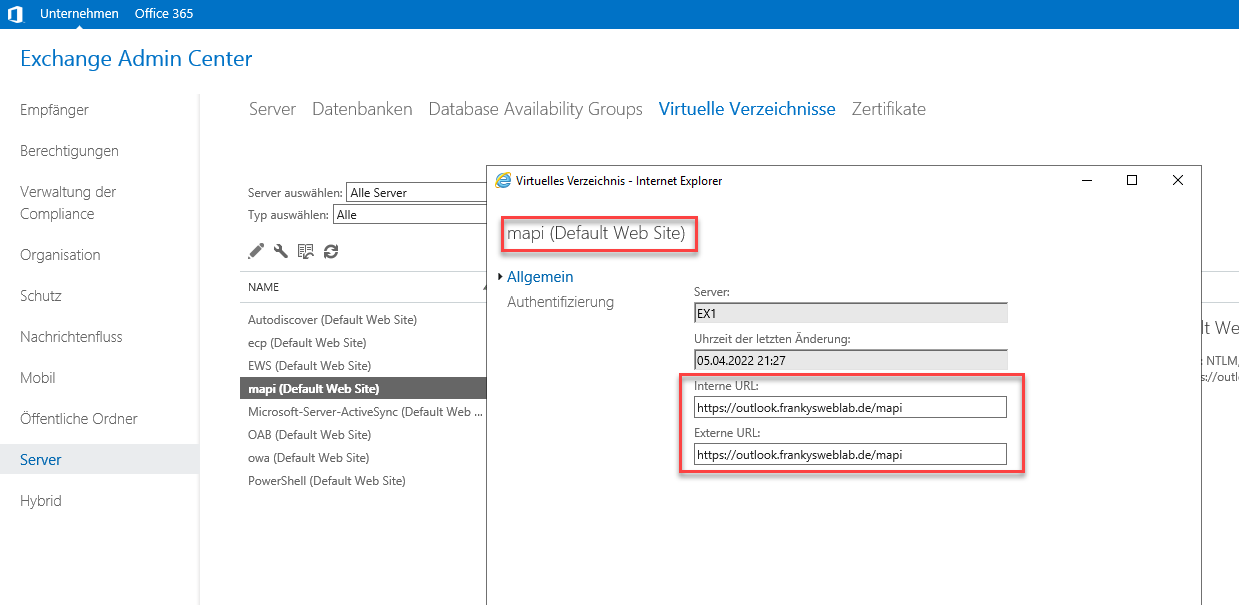The image size is (1239, 605).
Task: Maximize the Virtuelles Verzeichnis dialog window
Action: tap(1131, 180)
